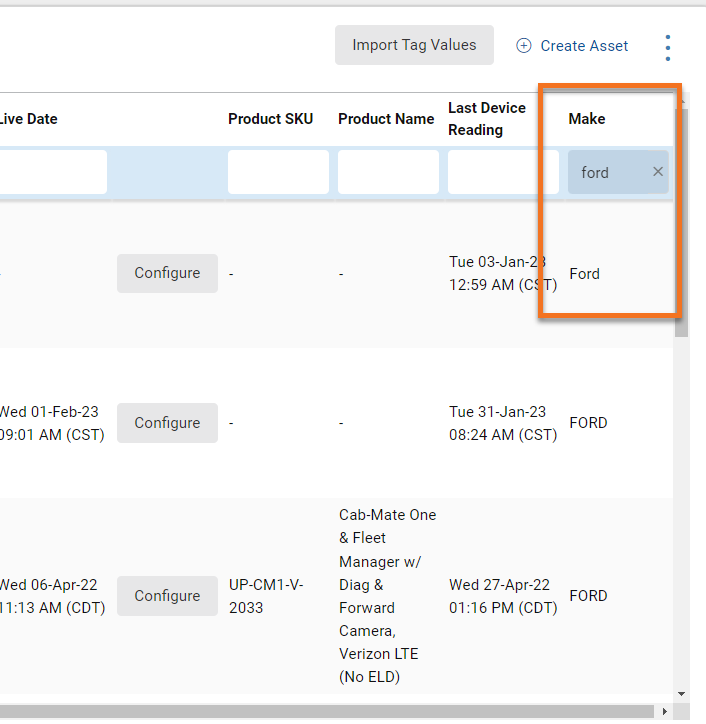Sort by the Product SKU column header
706x724 pixels.
271,119
